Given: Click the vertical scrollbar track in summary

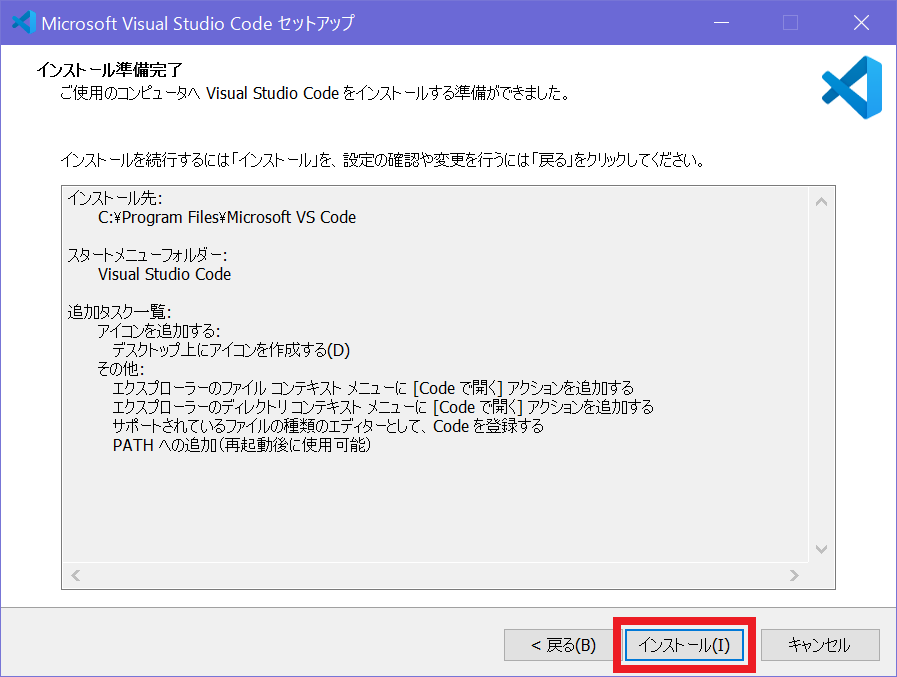Looking at the screenshot, I should click(822, 375).
